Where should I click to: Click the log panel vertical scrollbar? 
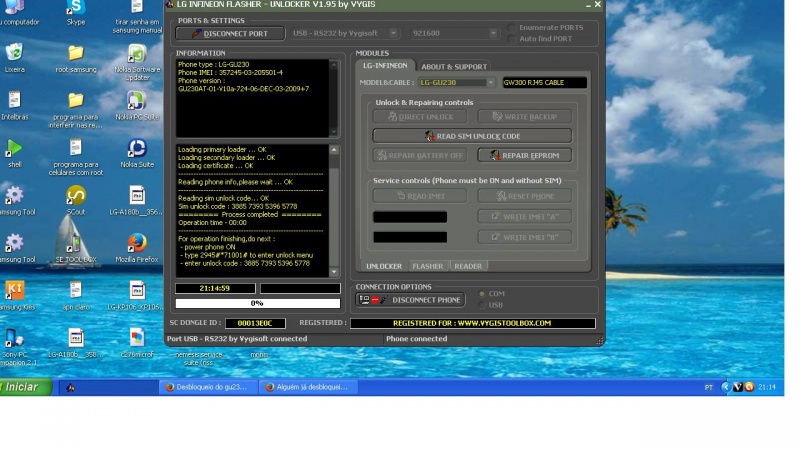334,211
